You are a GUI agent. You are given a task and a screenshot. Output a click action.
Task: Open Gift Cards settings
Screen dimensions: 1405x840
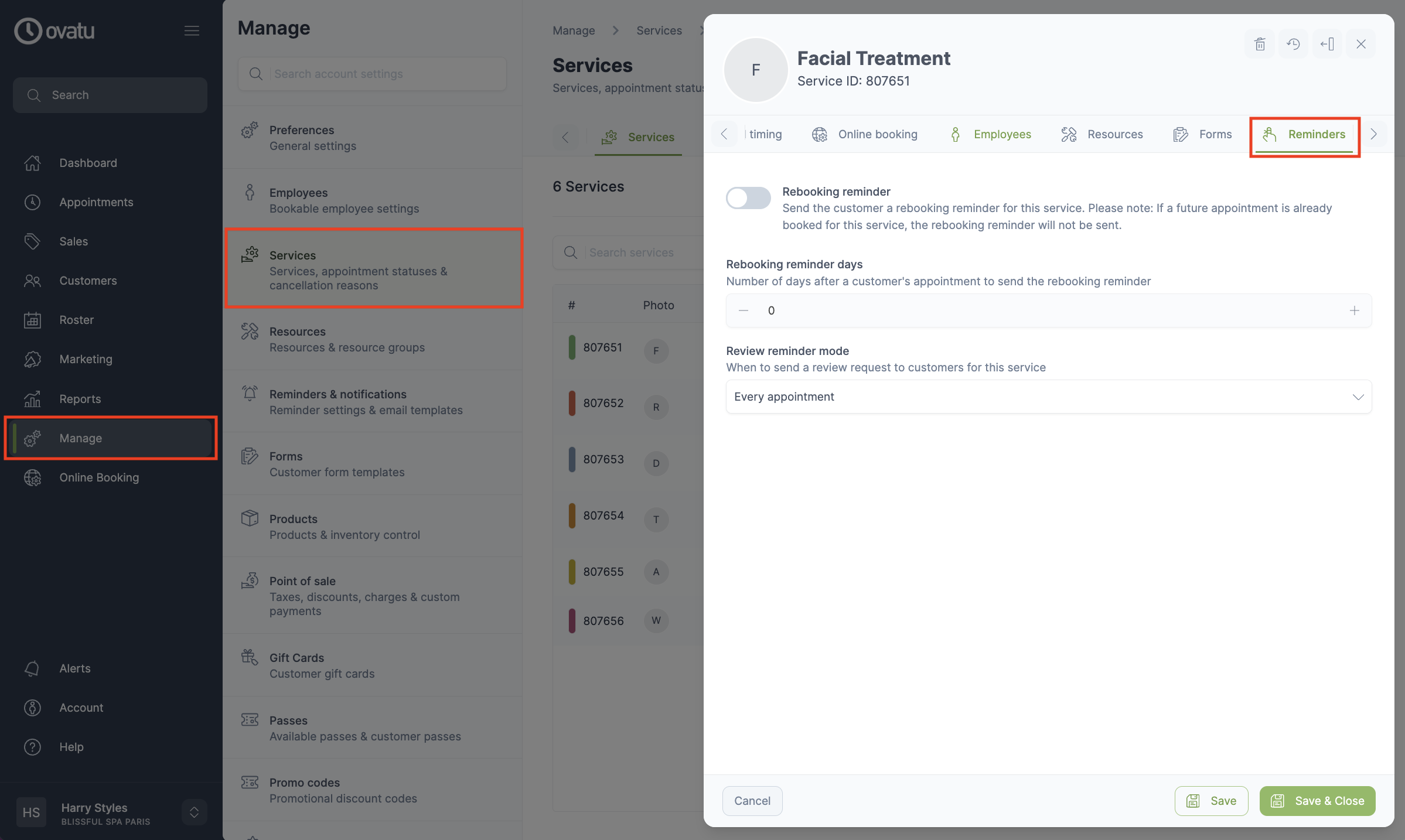click(x=373, y=665)
